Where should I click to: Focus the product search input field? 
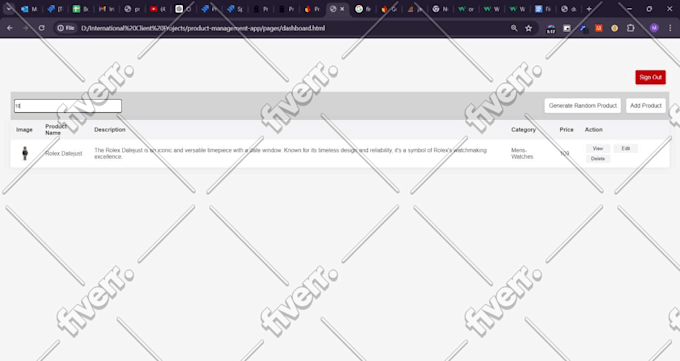(x=68, y=106)
